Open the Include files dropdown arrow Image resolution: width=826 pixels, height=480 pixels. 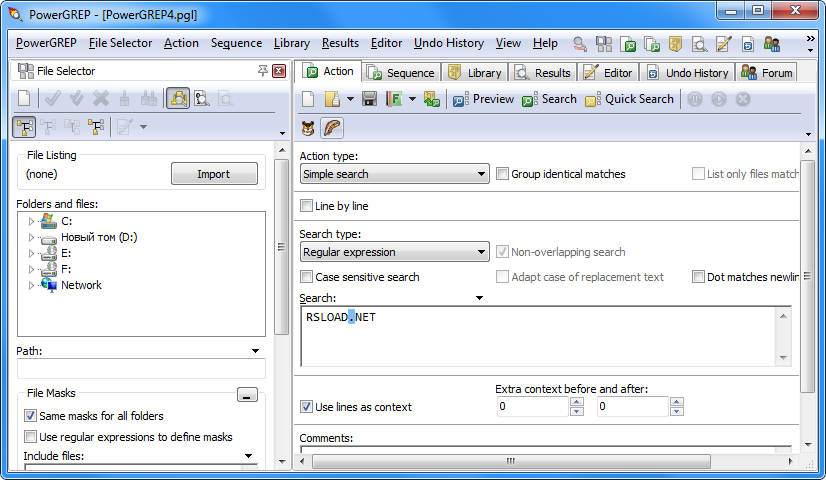coord(249,456)
